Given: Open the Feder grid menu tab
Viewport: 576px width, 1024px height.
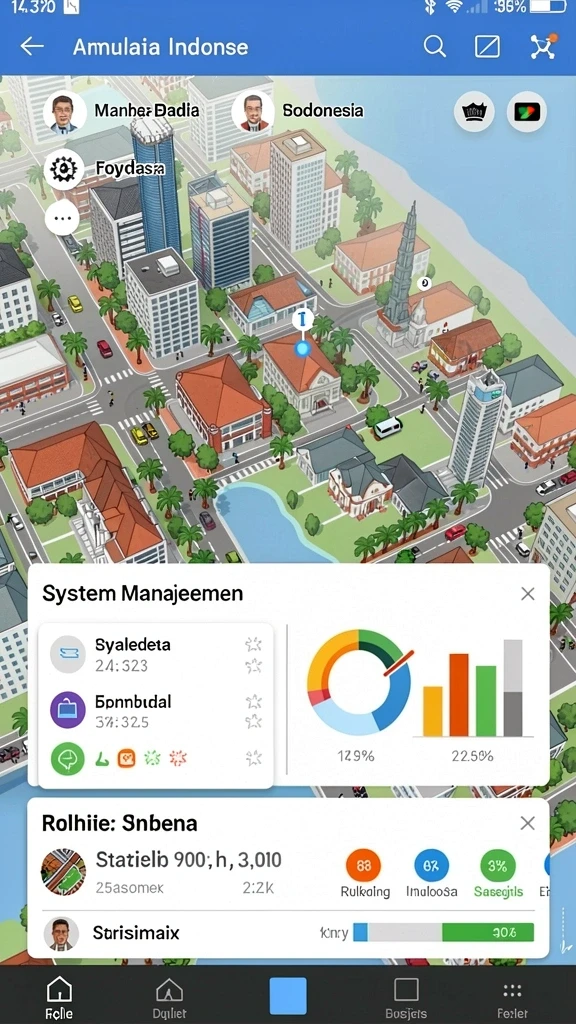Looking at the screenshot, I should coord(513,998).
